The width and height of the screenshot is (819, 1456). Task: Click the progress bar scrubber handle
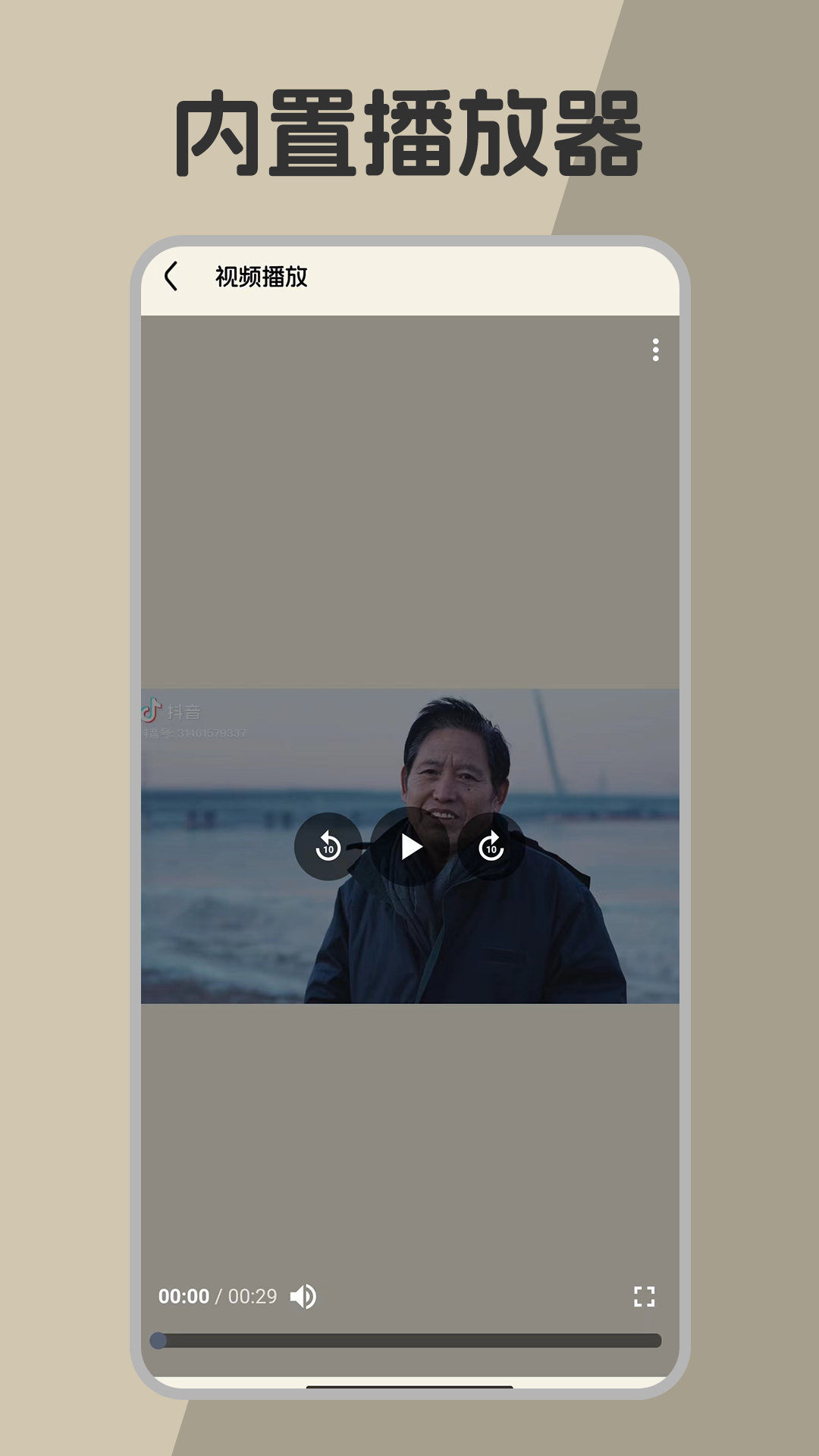coord(158,1341)
